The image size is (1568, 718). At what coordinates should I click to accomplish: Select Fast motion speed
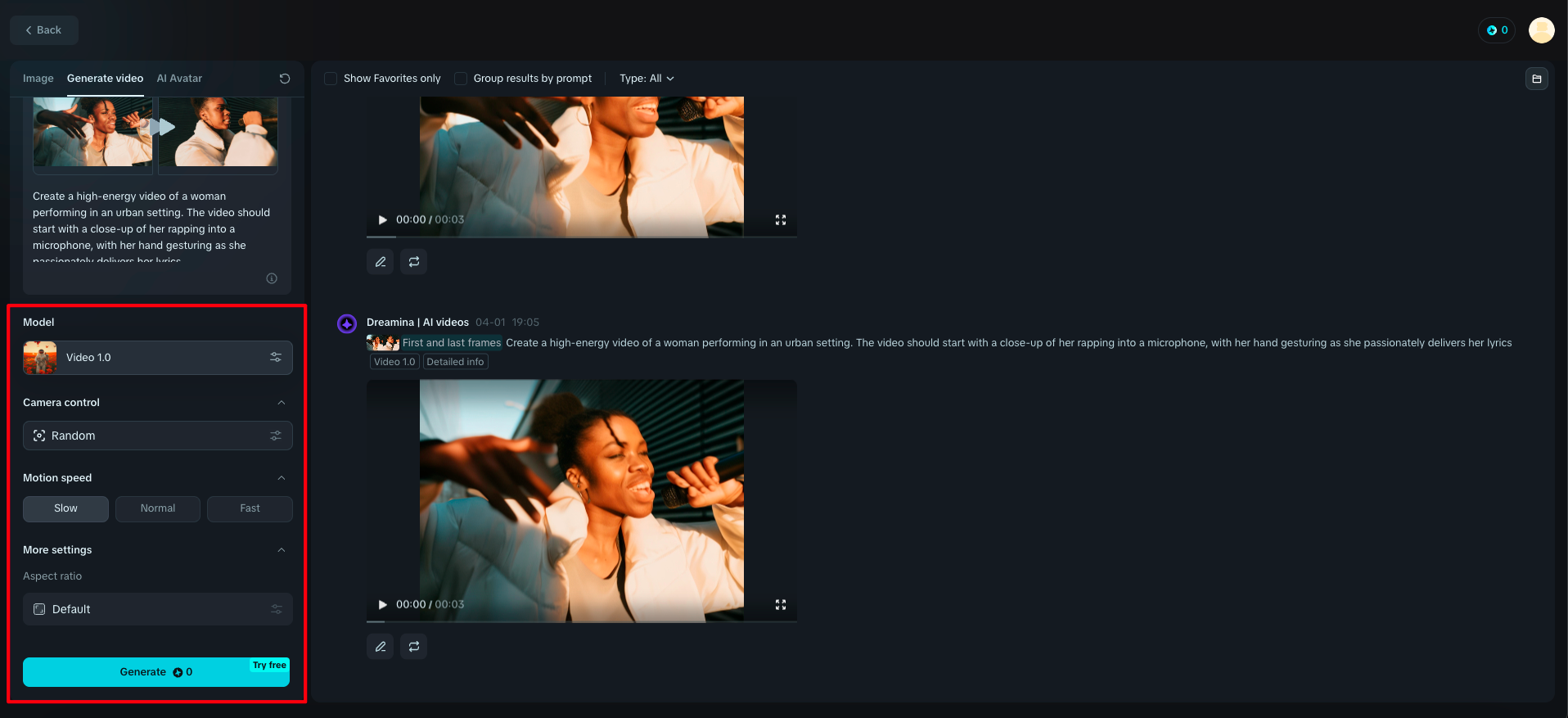tap(250, 508)
